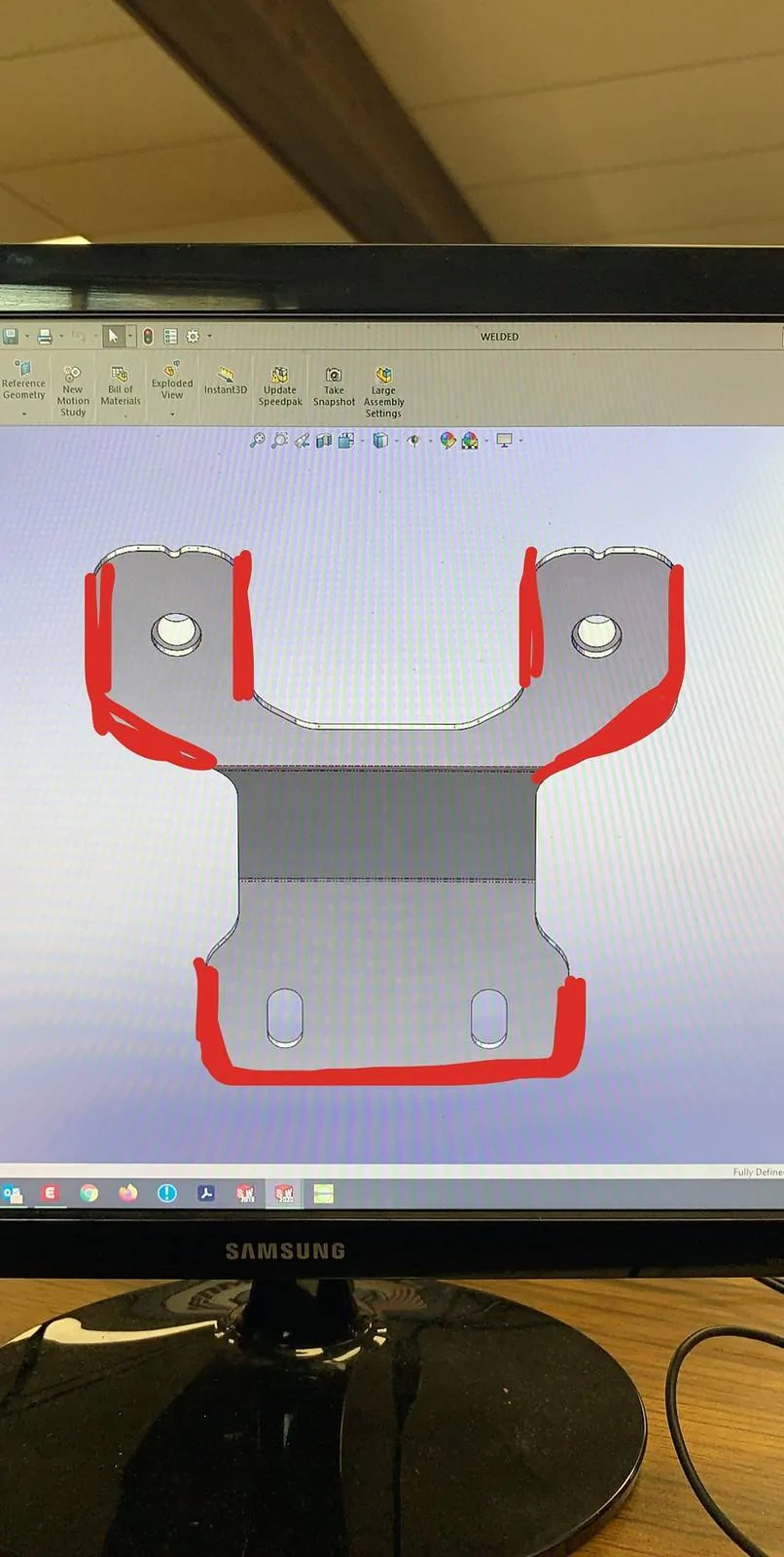Expand the Apply Scene dropdown arrow
784x1557 pixels.
[486, 441]
